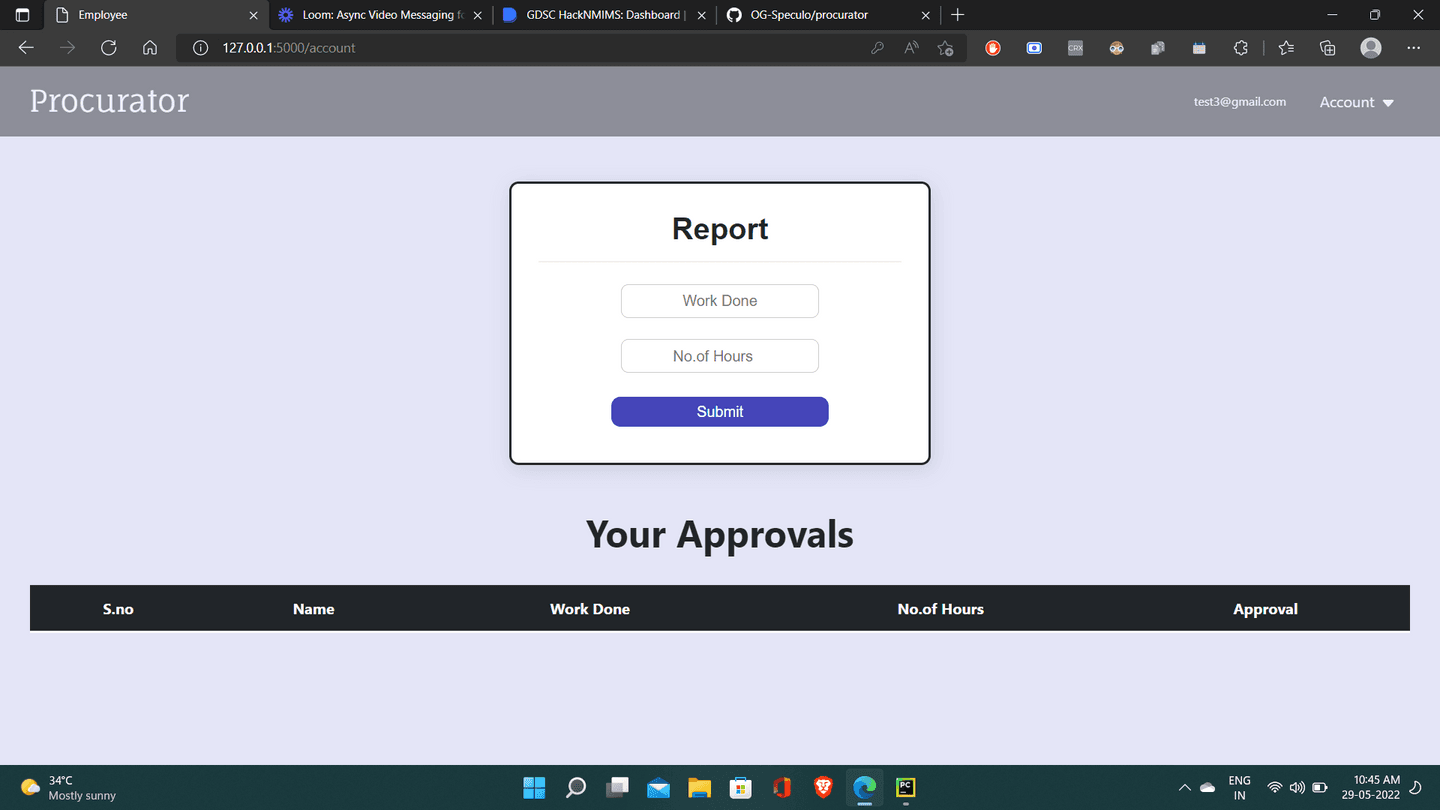Viewport: 1440px width, 810px height.
Task: Expand the Account dropdown
Action: [1356, 102]
